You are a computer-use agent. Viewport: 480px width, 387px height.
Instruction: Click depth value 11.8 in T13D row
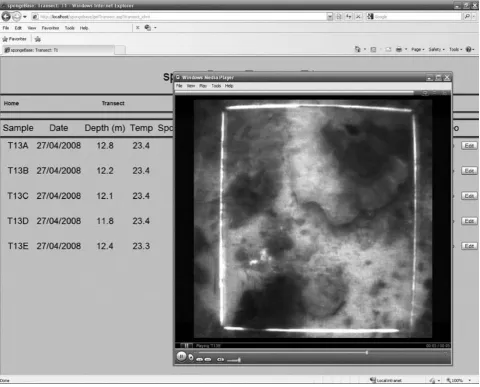tap(105, 221)
